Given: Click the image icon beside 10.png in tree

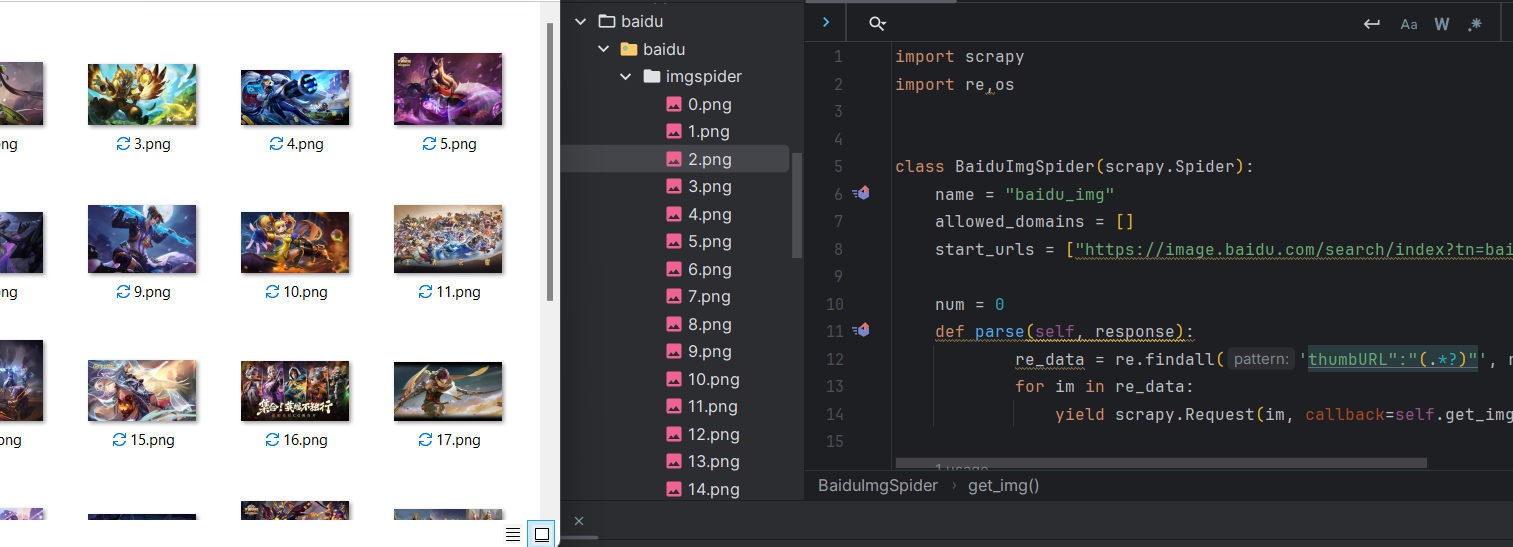Looking at the screenshot, I should click(674, 379).
